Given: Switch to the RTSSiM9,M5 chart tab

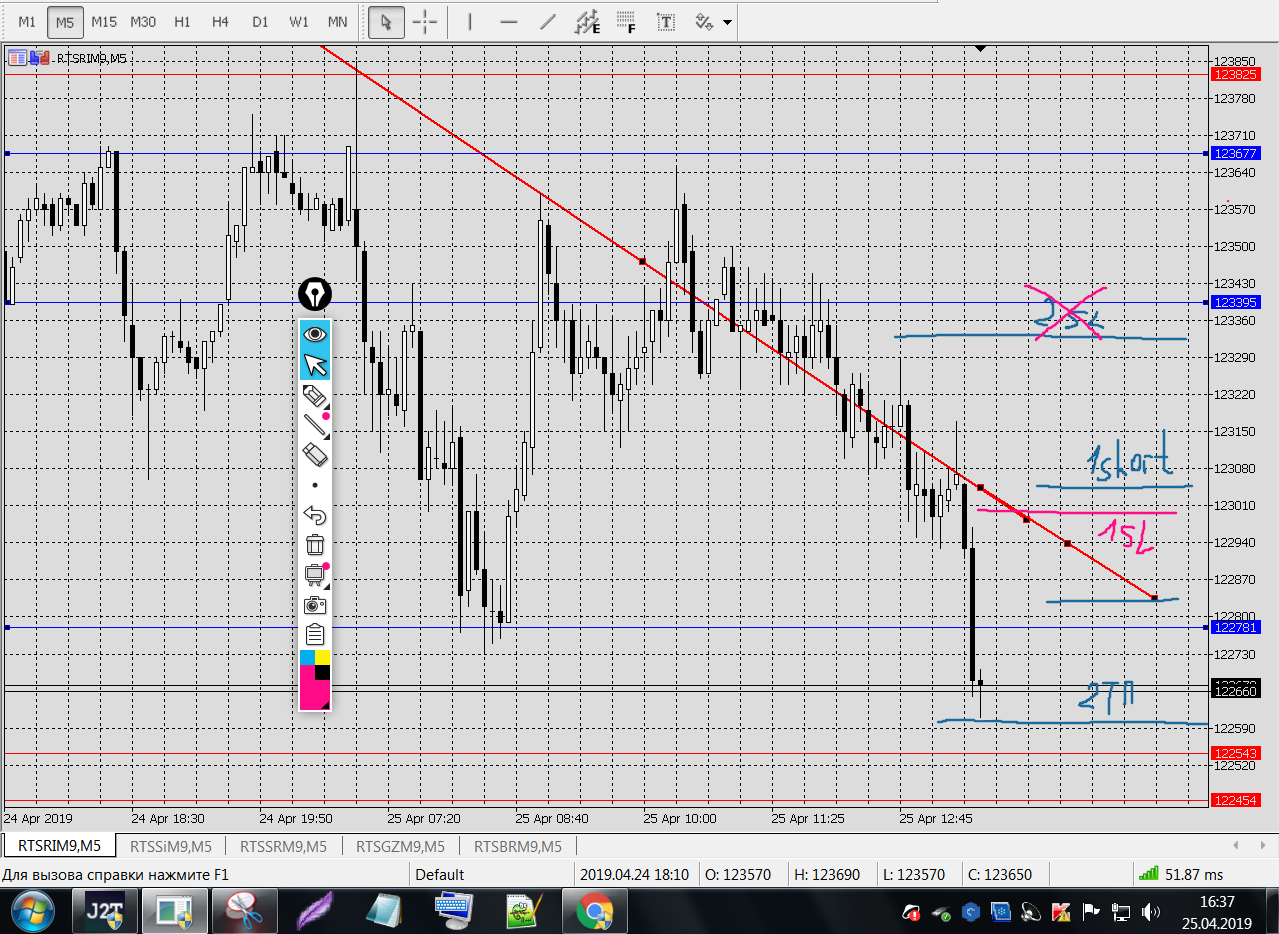Looking at the screenshot, I should (x=171, y=846).
